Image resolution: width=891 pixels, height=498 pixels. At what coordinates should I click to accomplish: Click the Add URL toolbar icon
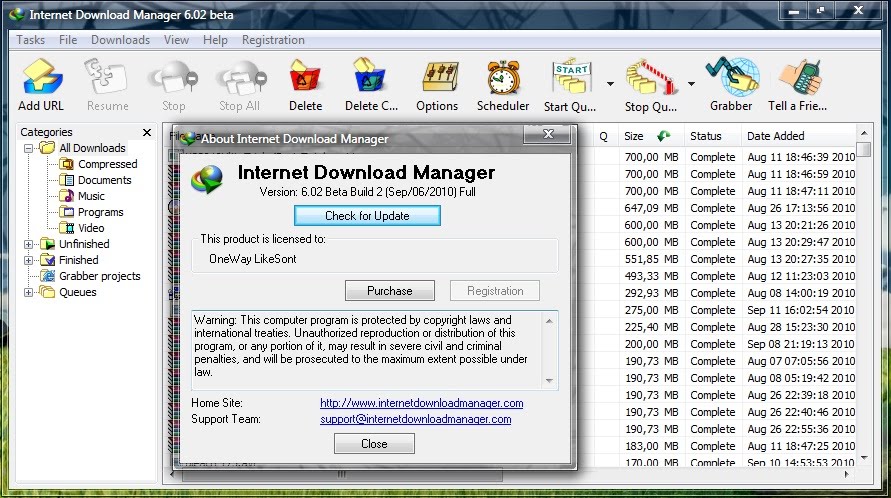41,85
